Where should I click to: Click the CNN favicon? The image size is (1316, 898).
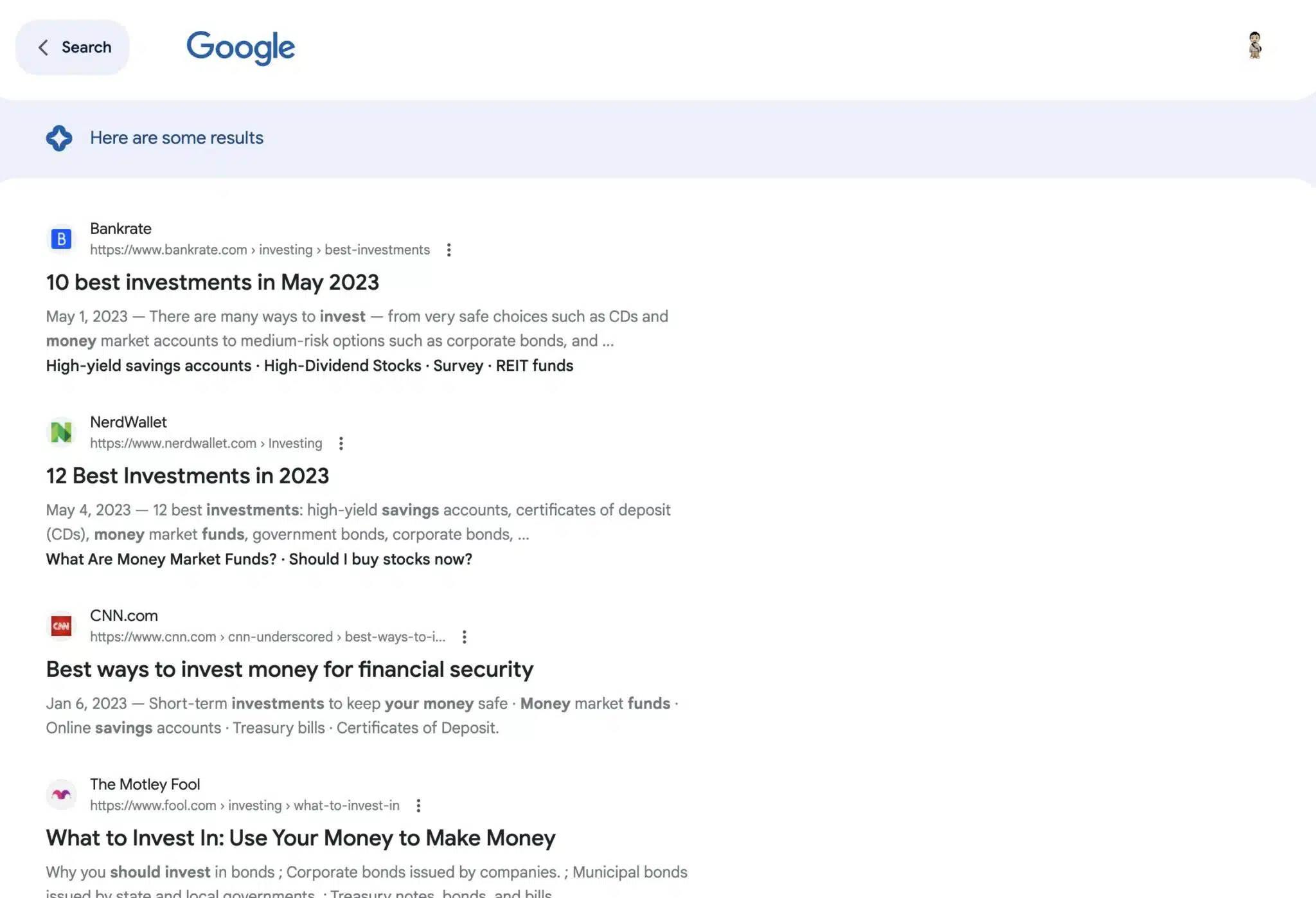(61, 626)
